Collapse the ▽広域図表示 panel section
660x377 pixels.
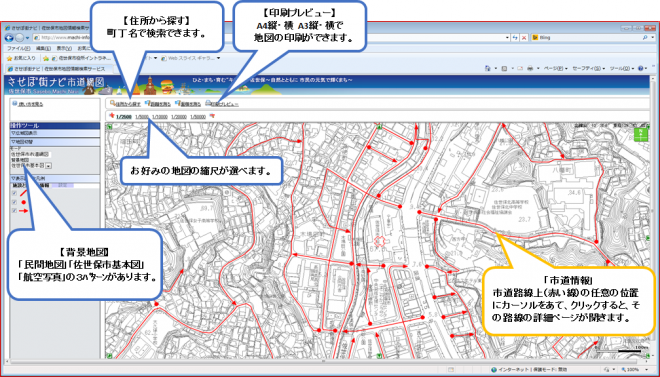coord(55,133)
